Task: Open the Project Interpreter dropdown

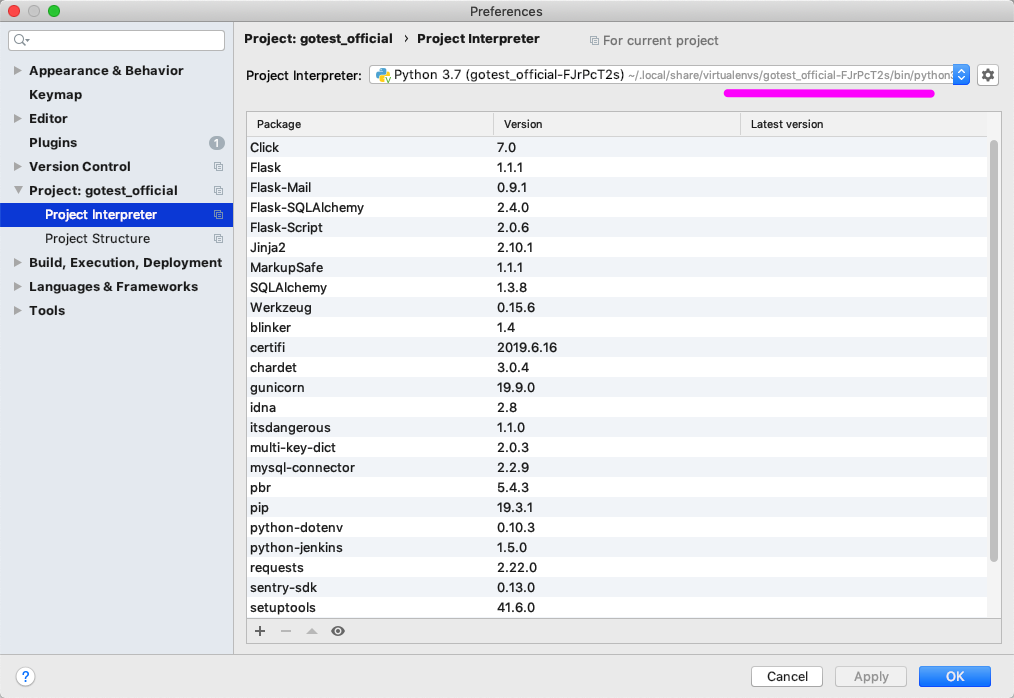Action: coord(961,74)
